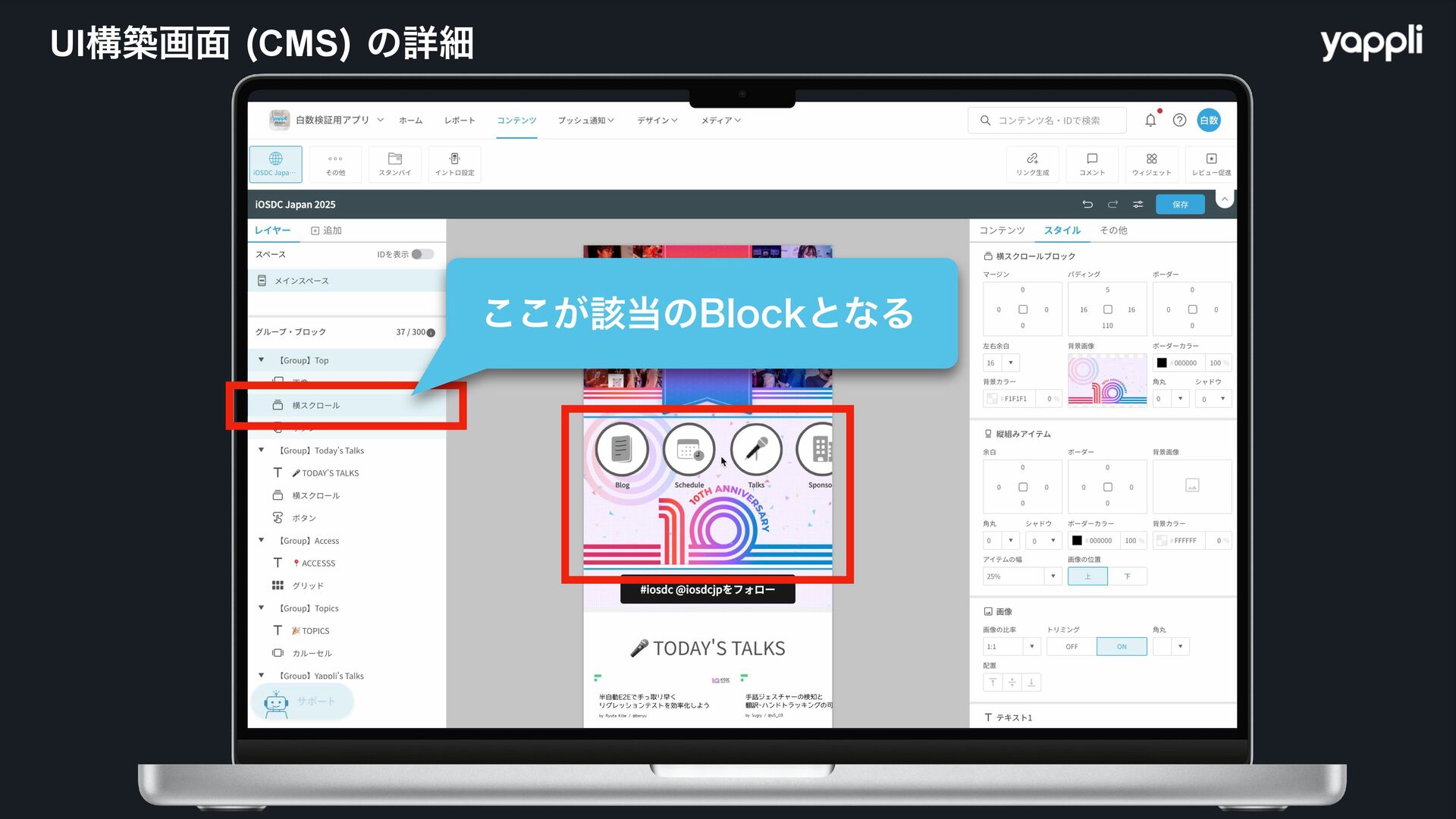Toggle the マージン link-sides checkbox
The height and width of the screenshot is (819, 1456).
coord(1022,309)
